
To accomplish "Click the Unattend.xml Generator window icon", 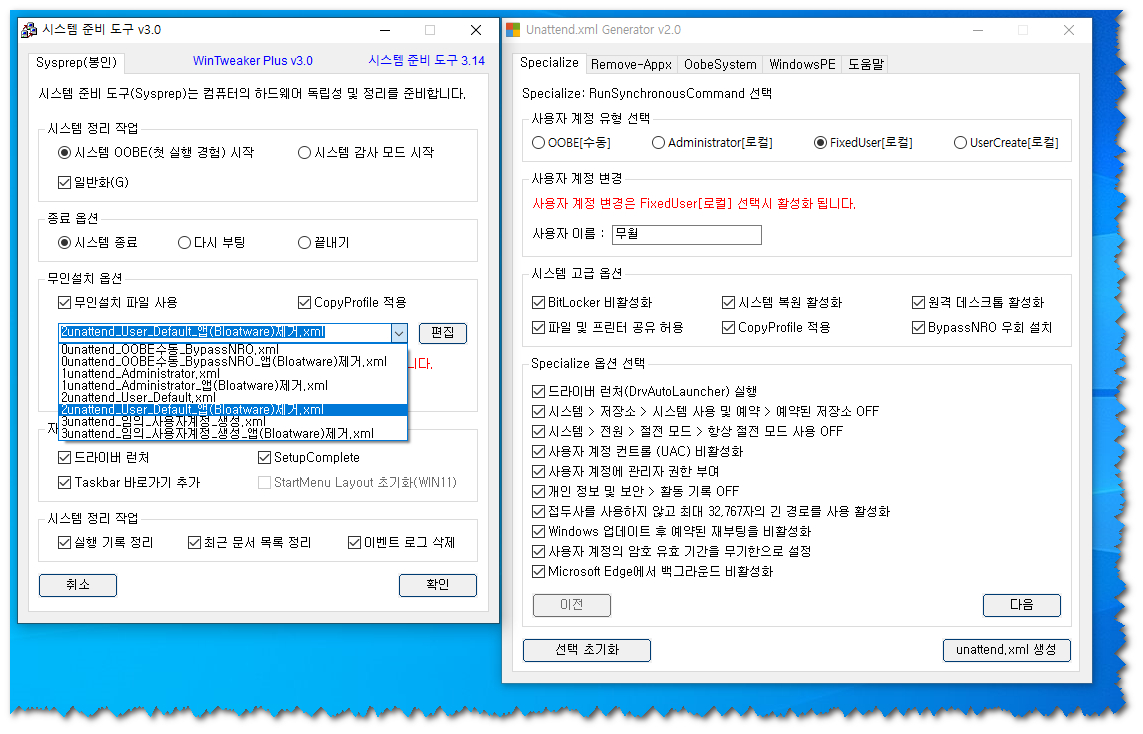I will pyautogui.click(x=513, y=30).
